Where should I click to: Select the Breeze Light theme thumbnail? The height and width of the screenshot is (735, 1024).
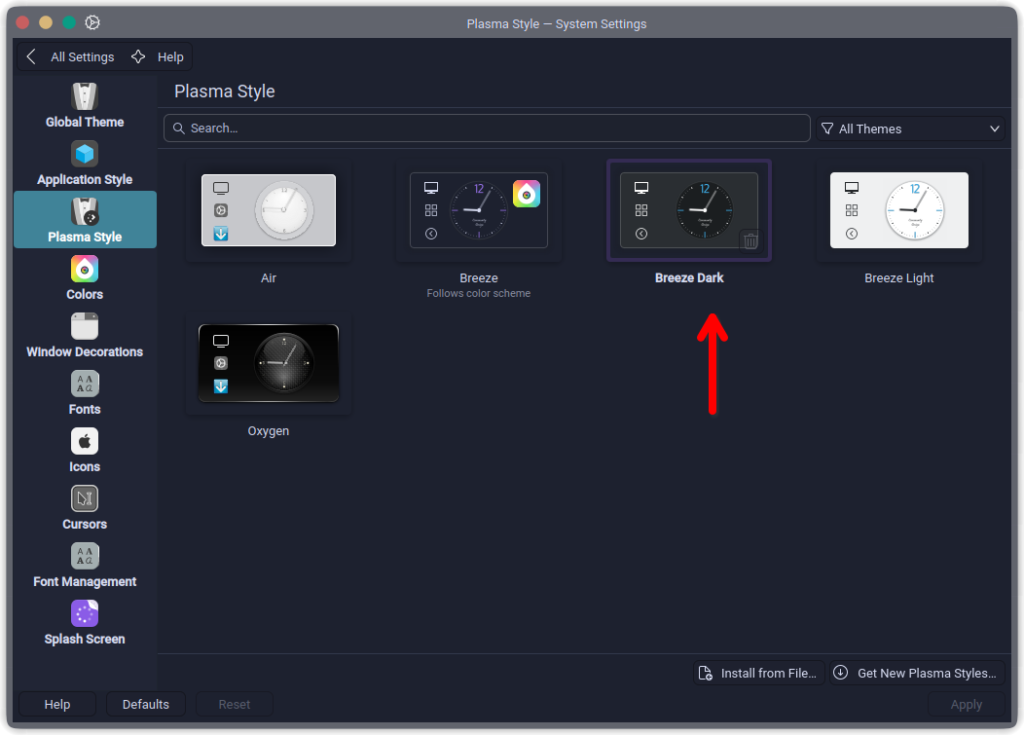[x=899, y=210]
